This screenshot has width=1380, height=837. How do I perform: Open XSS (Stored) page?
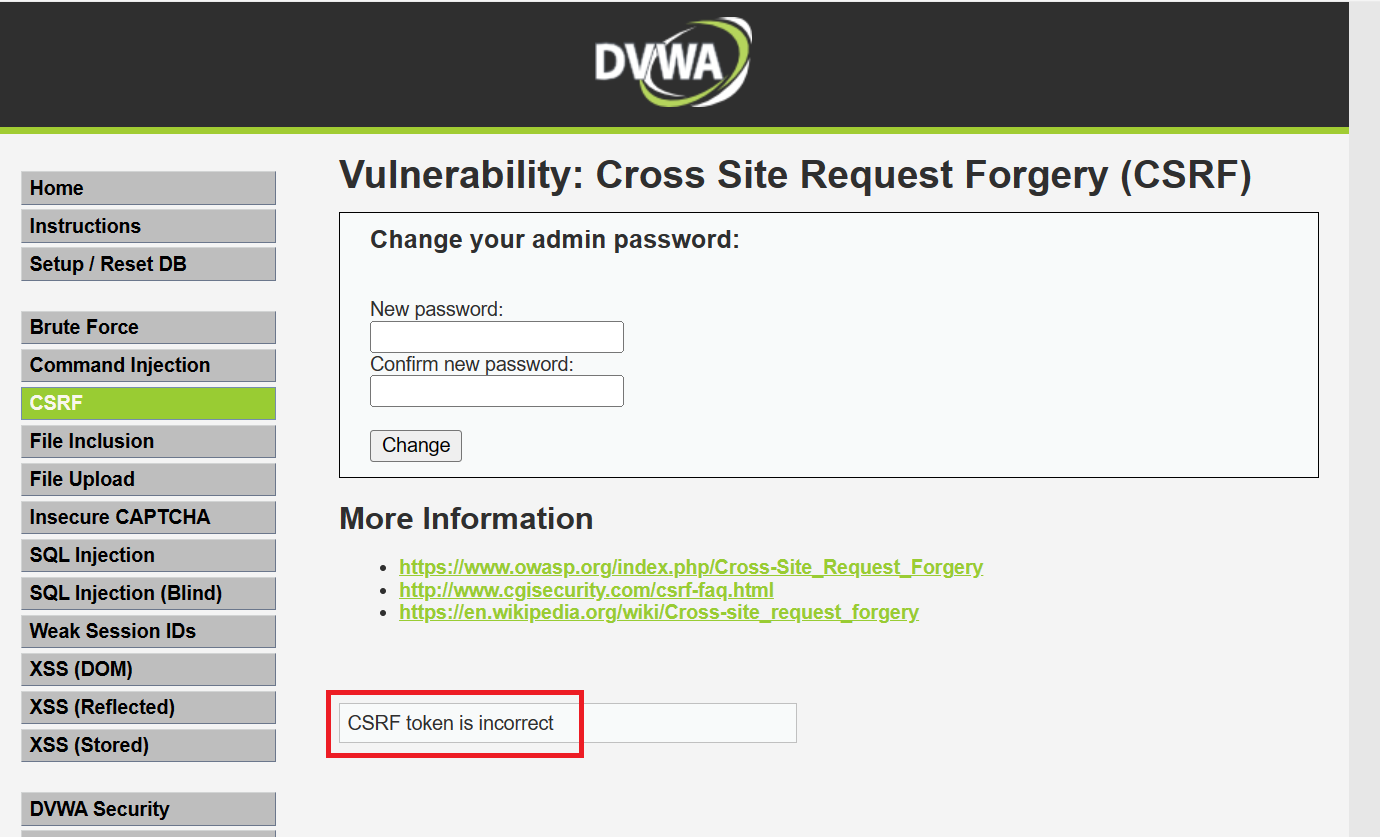(148, 745)
